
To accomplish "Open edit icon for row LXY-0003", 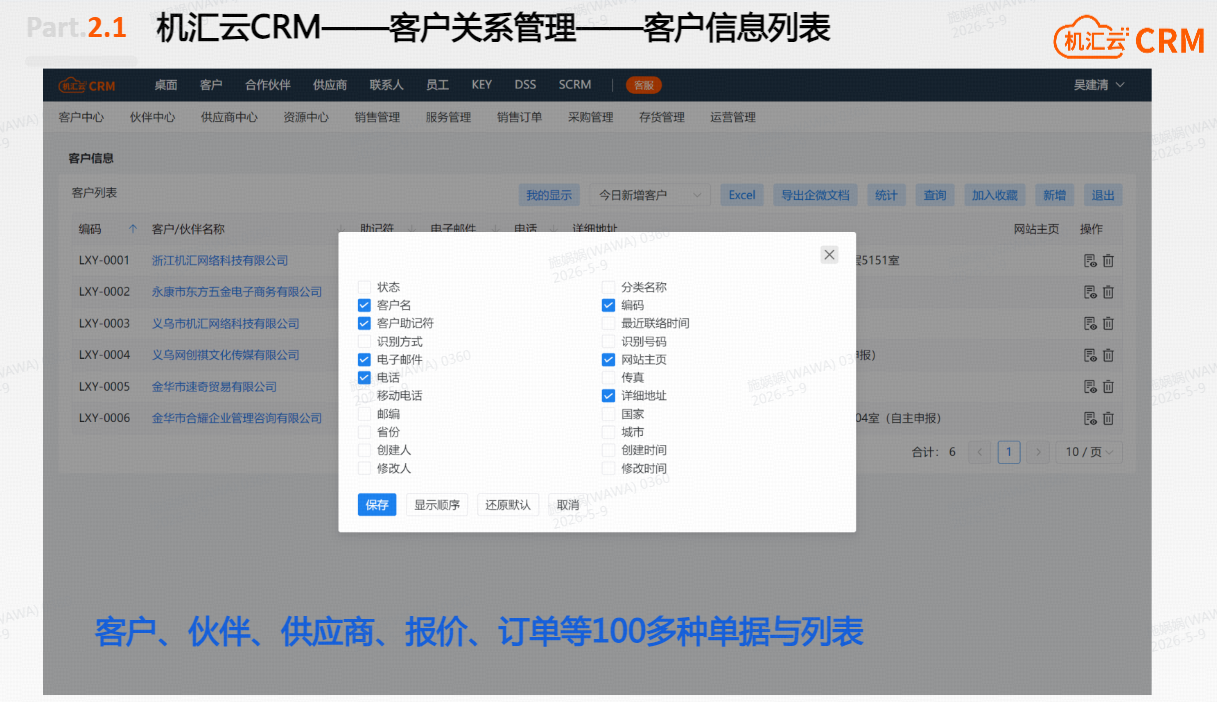I will coord(1090,324).
